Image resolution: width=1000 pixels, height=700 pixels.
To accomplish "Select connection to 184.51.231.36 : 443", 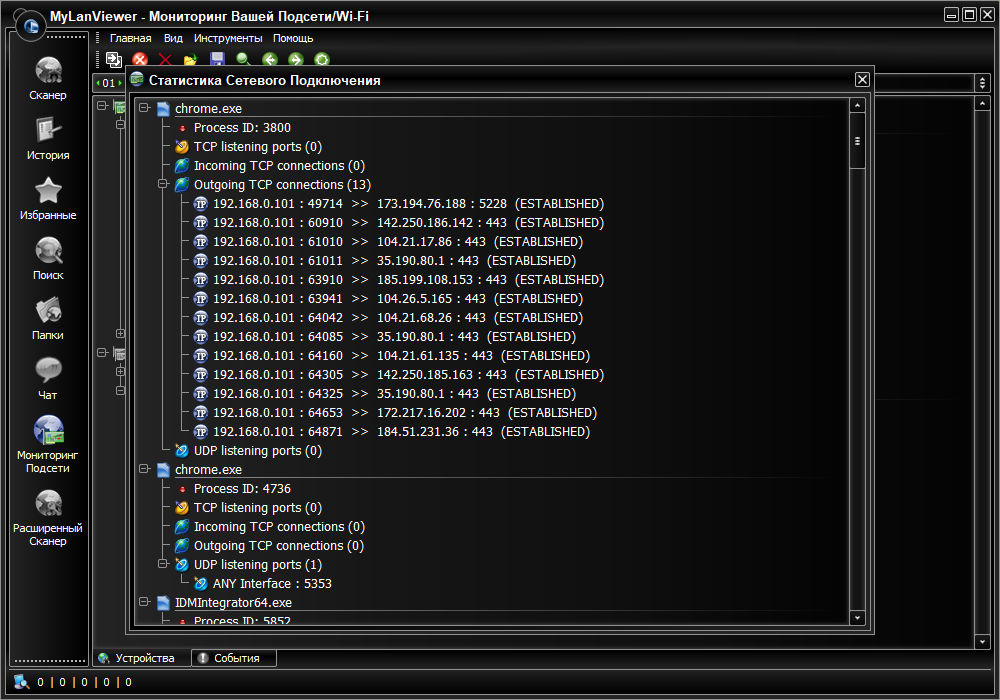I will pyautogui.click(x=401, y=432).
